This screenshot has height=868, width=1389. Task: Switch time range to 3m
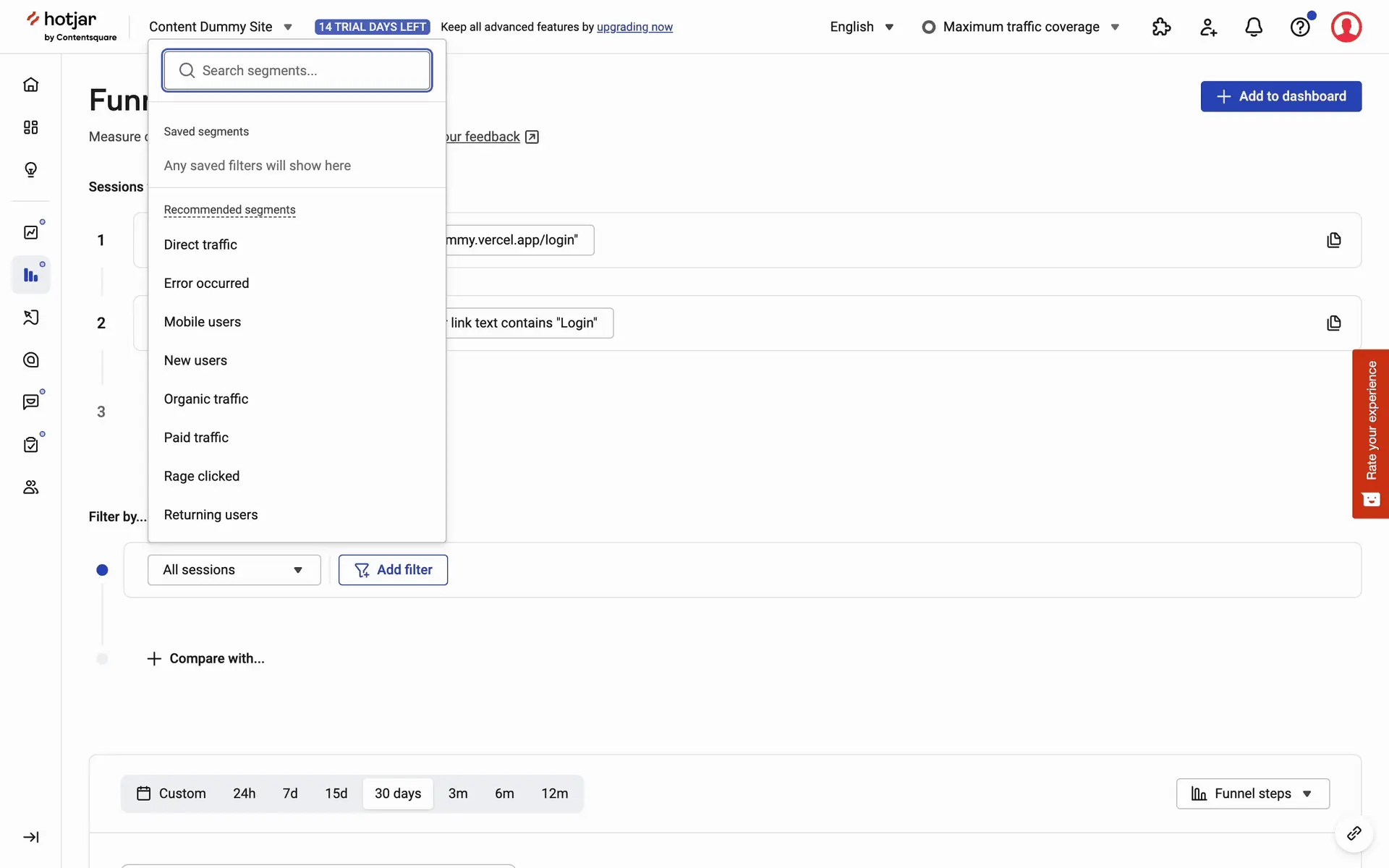pyautogui.click(x=457, y=793)
